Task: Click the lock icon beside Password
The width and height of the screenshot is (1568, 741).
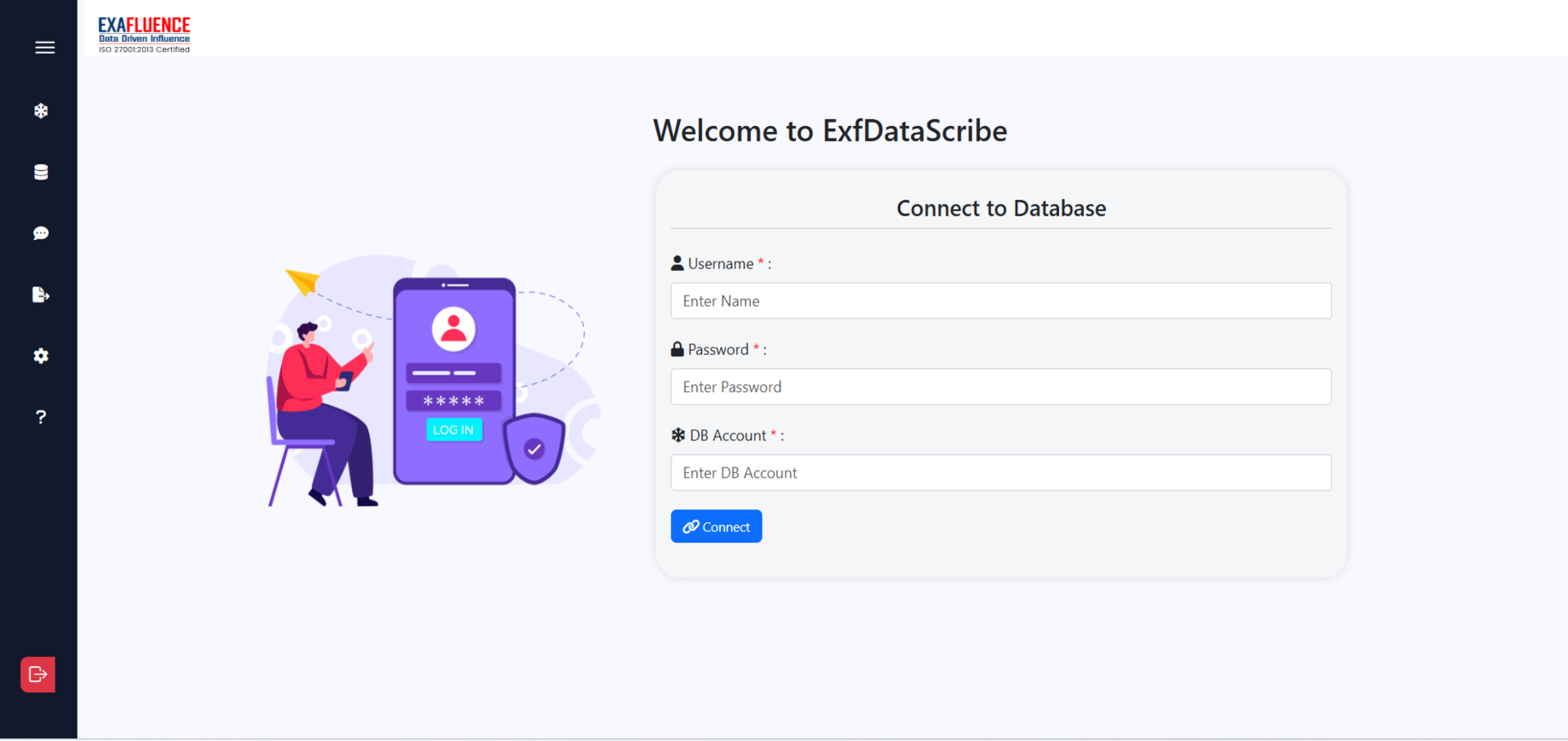Action: (x=677, y=349)
